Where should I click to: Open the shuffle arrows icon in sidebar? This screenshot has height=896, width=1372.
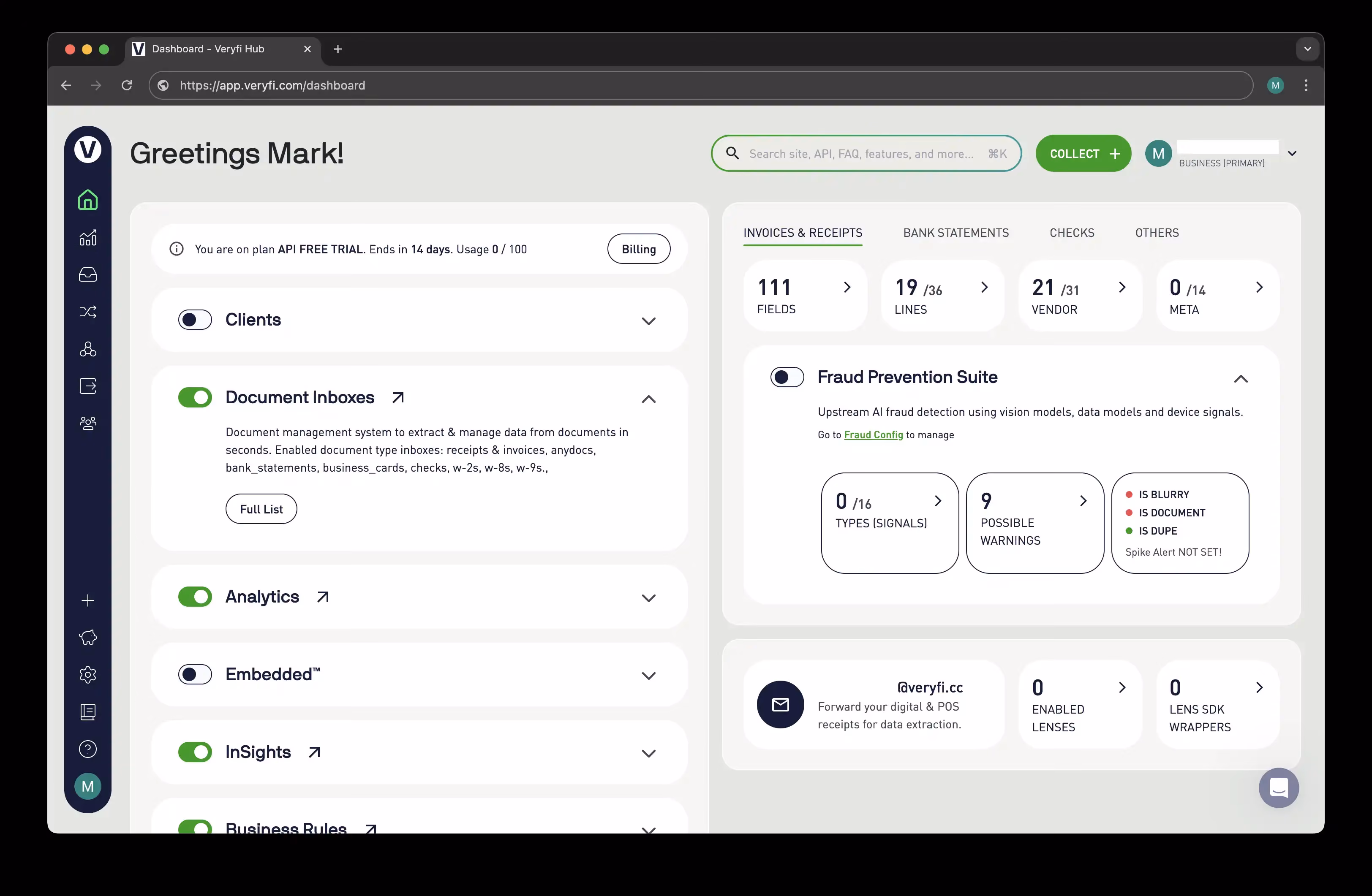(x=87, y=312)
